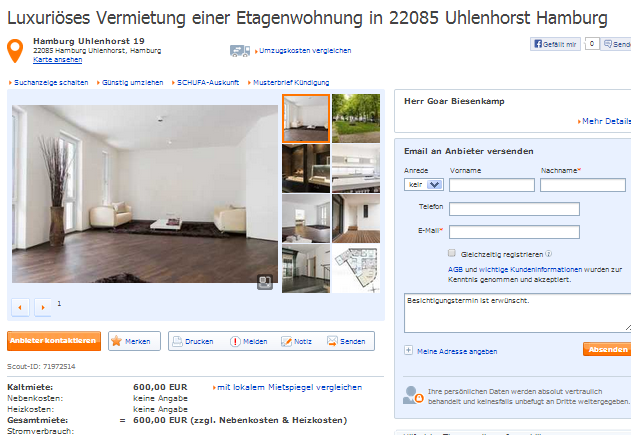Click the Facebook Gefällt mir button

pos(555,44)
